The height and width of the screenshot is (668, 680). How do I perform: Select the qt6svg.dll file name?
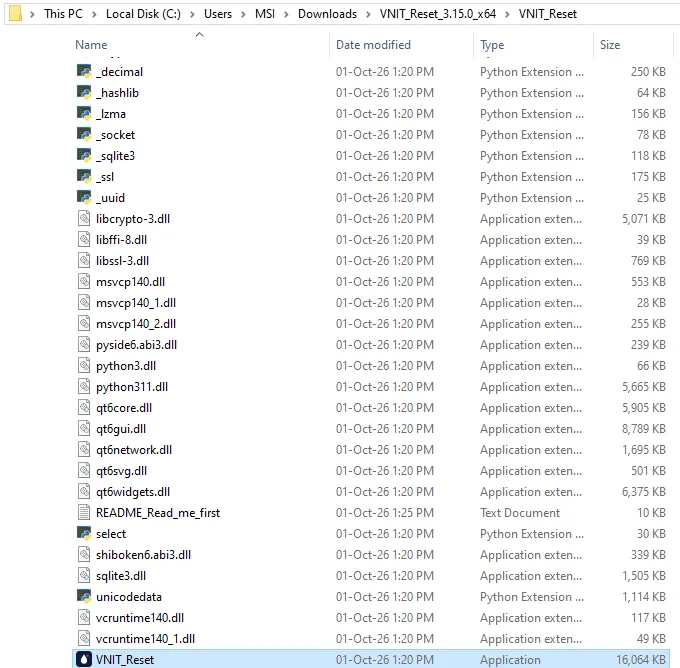coord(121,471)
